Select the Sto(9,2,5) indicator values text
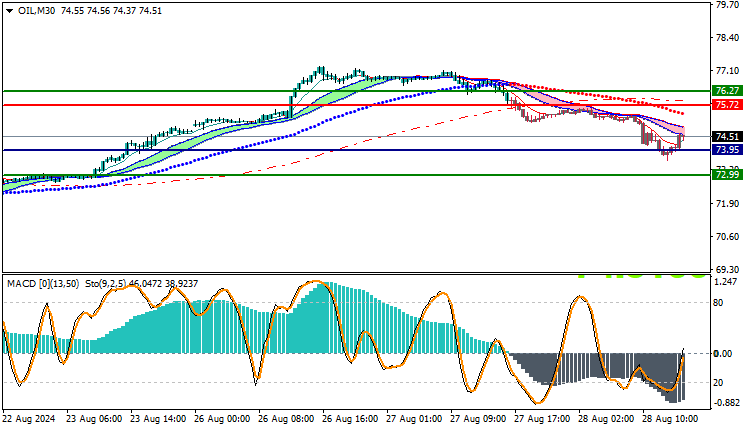 (142, 284)
